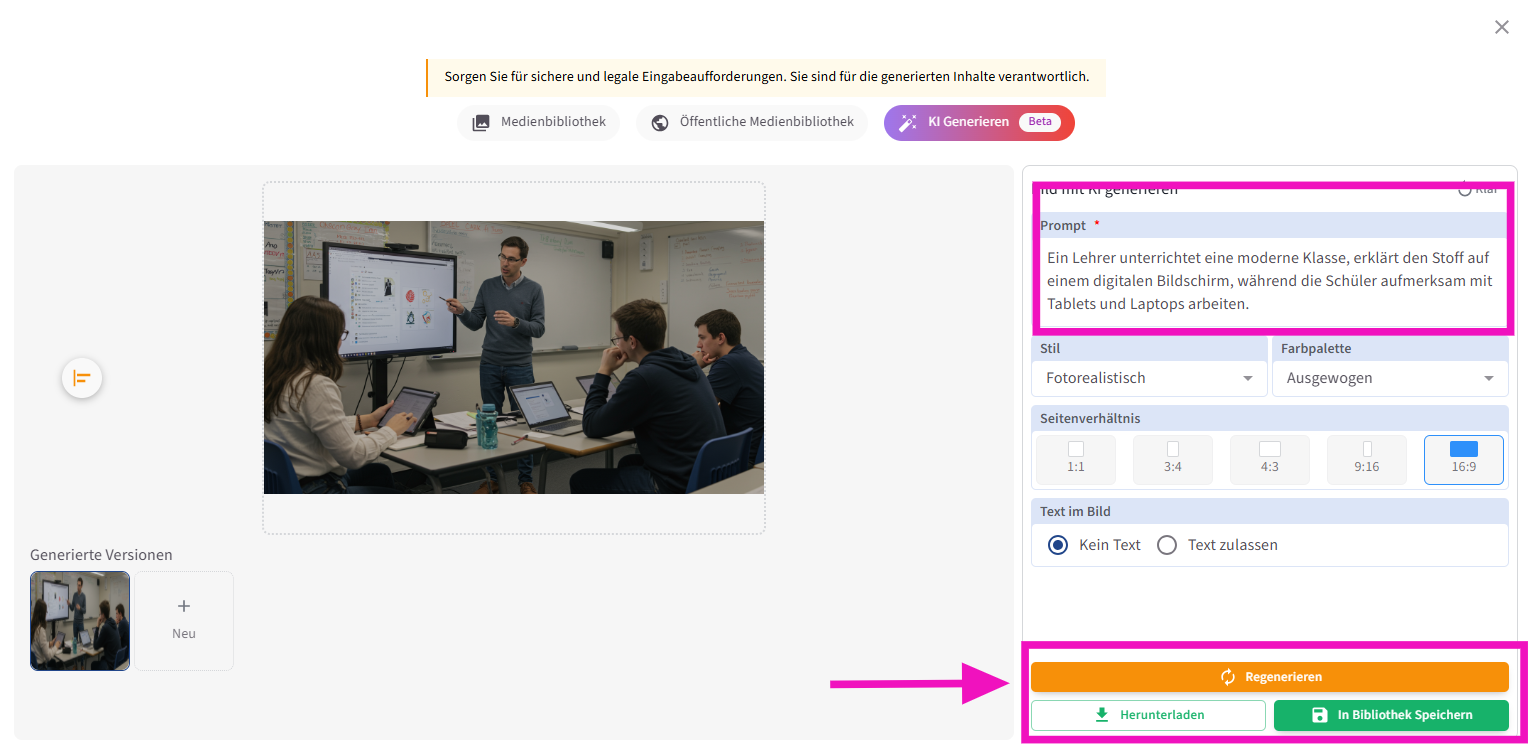Click the refresh icon on Regenerieren
Image resolution: width=1532 pixels, height=747 pixels.
pyautogui.click(x=1228, y=677)
